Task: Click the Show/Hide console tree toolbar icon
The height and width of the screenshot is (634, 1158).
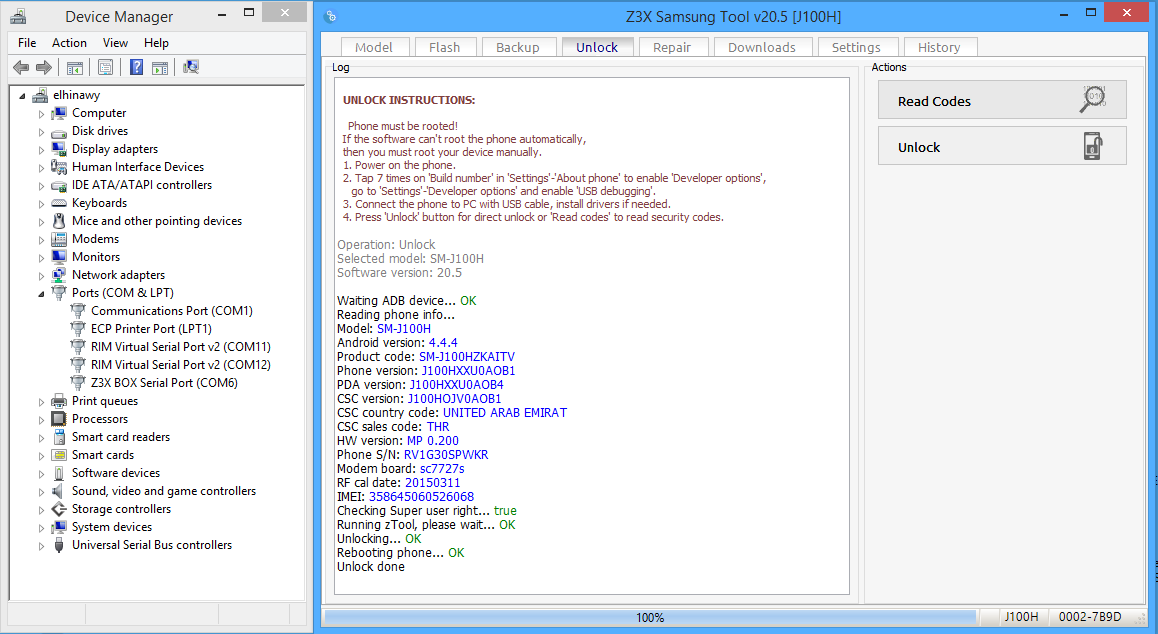Action: [x=75, y=67]
